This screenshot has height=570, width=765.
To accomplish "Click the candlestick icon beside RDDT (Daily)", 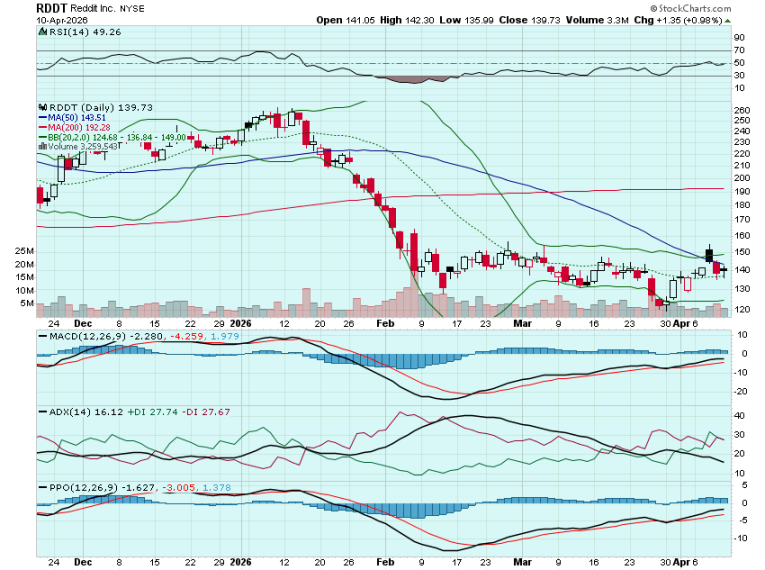I will pos(41,106).
